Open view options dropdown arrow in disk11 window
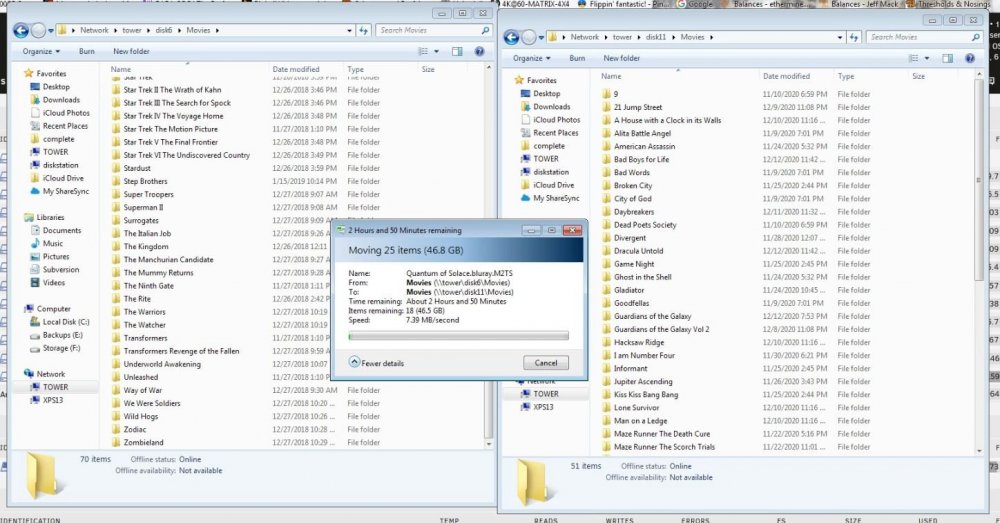The image size is (1000, 523). tap(927, 58)
